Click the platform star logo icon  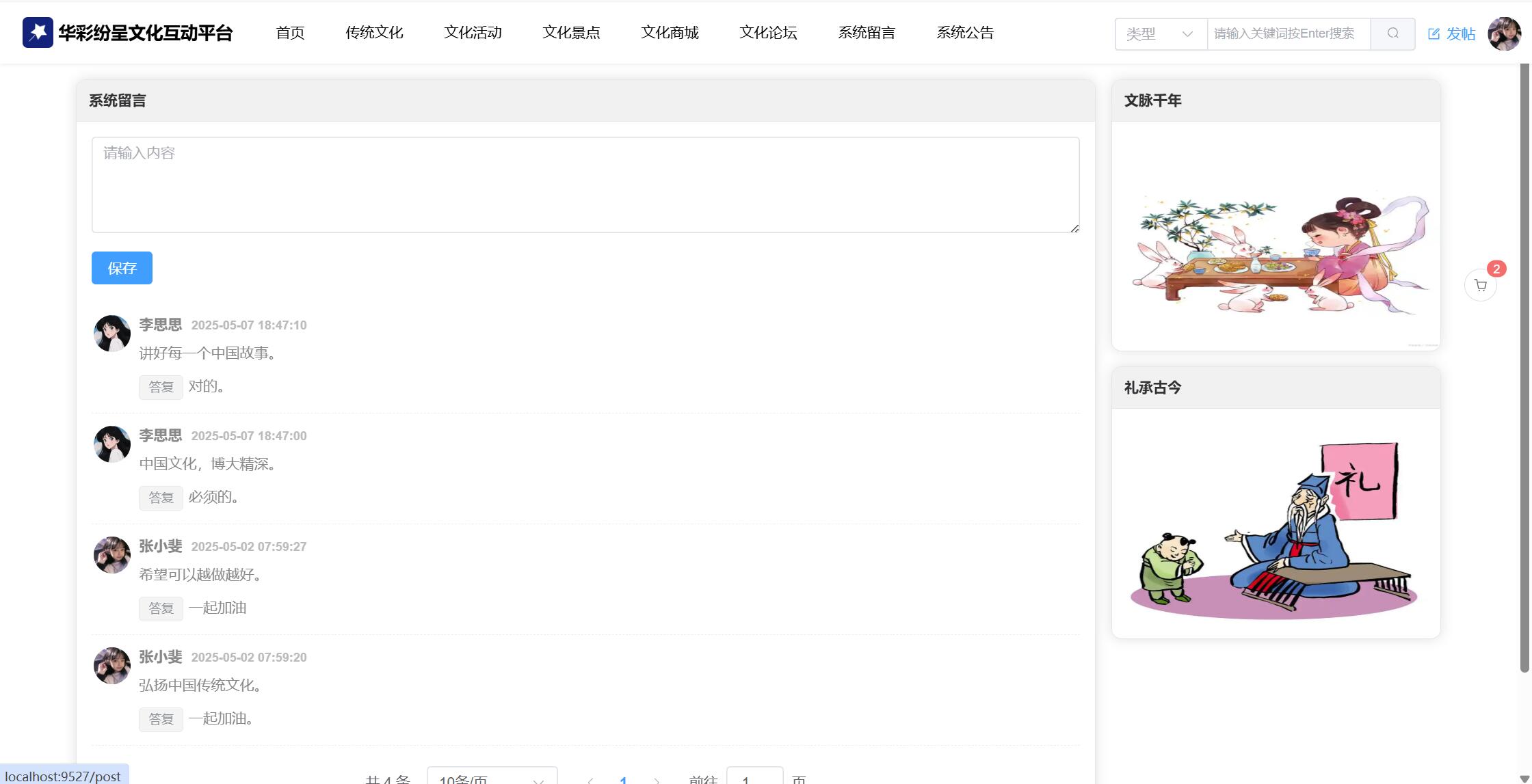(38, 32)
